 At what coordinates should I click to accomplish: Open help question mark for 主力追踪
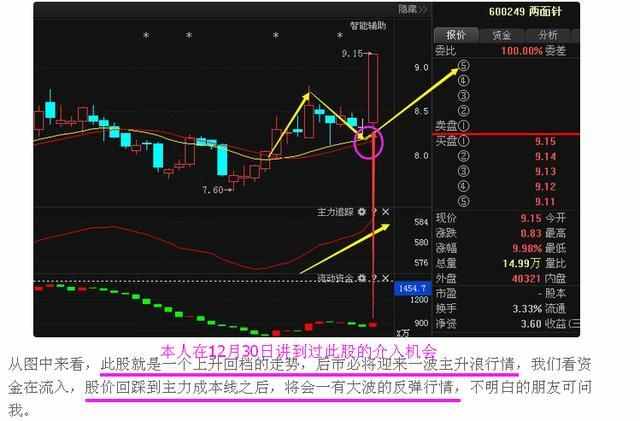(x=374, y=213)
